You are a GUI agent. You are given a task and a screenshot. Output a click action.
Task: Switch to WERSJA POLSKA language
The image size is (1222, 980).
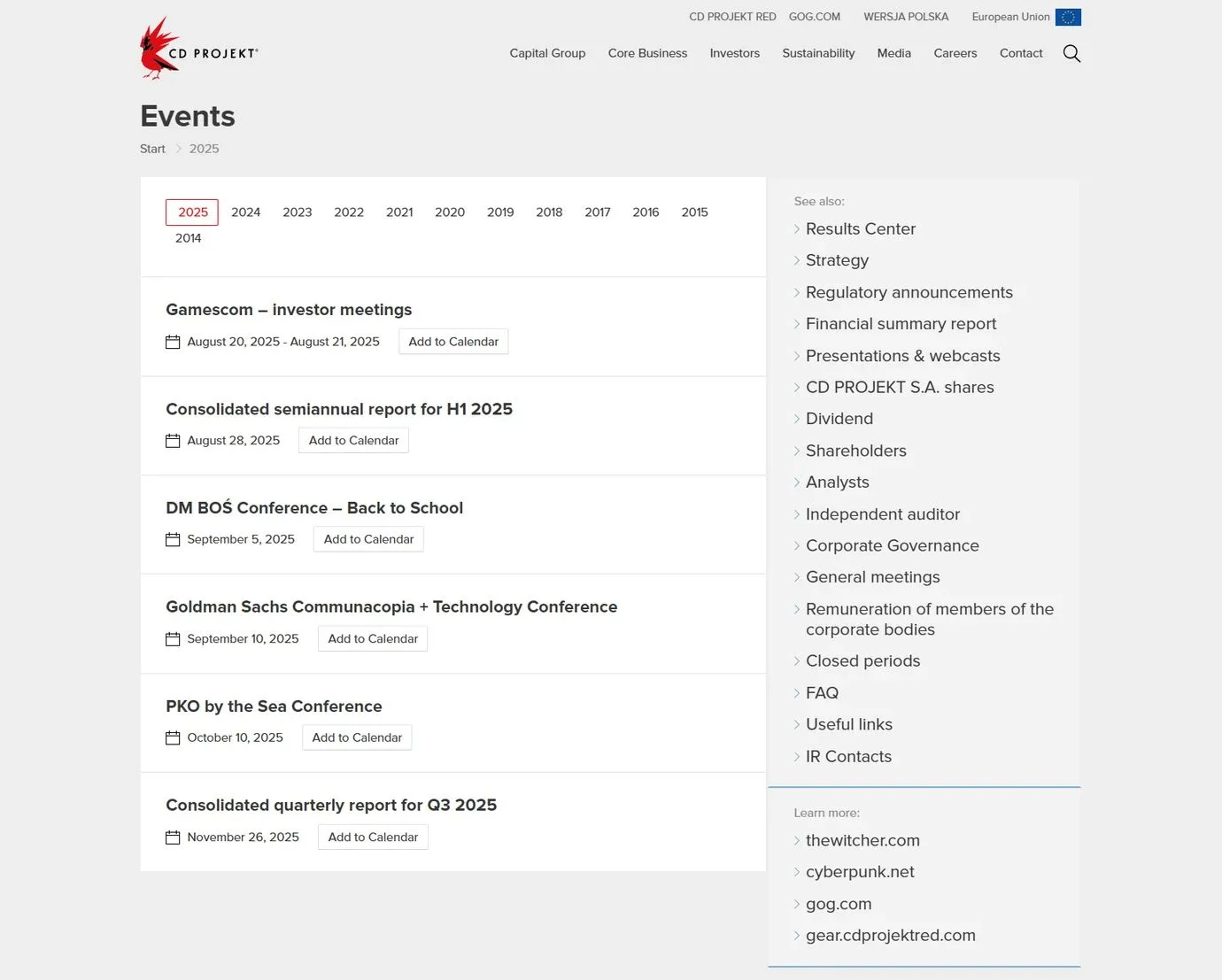coord(906,17)
